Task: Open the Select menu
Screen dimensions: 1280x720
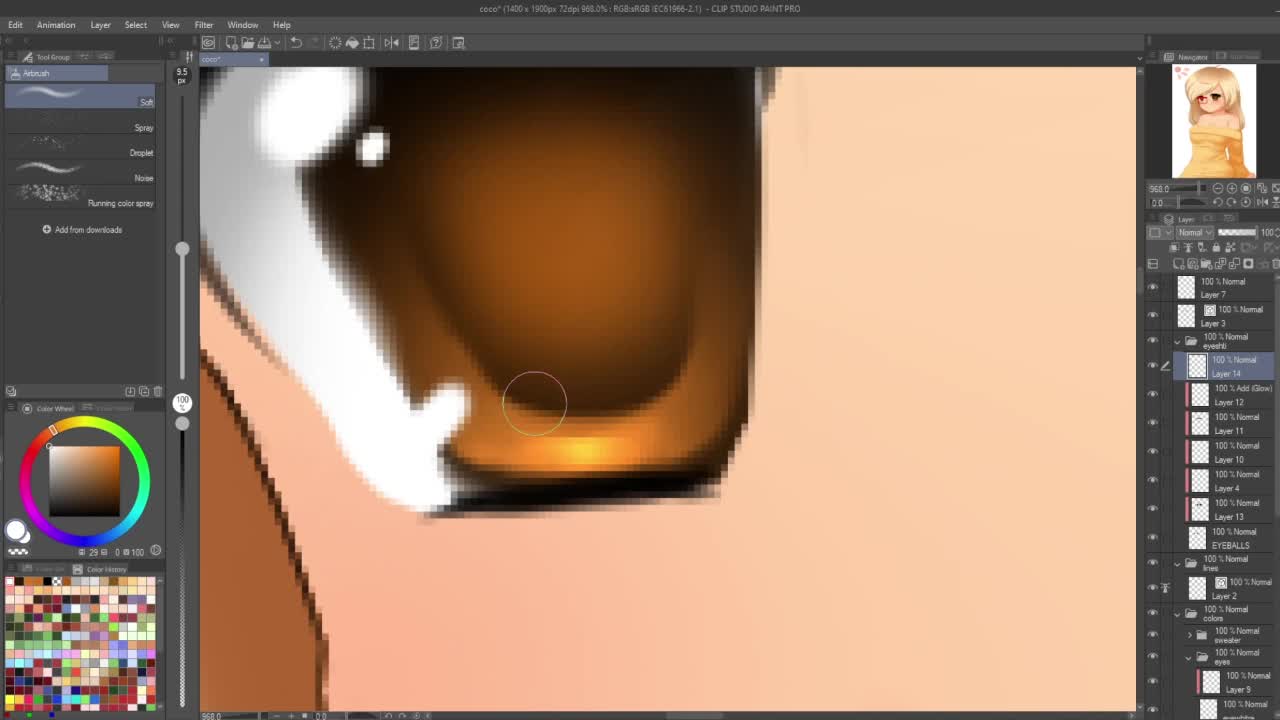Action: (136, 25)
